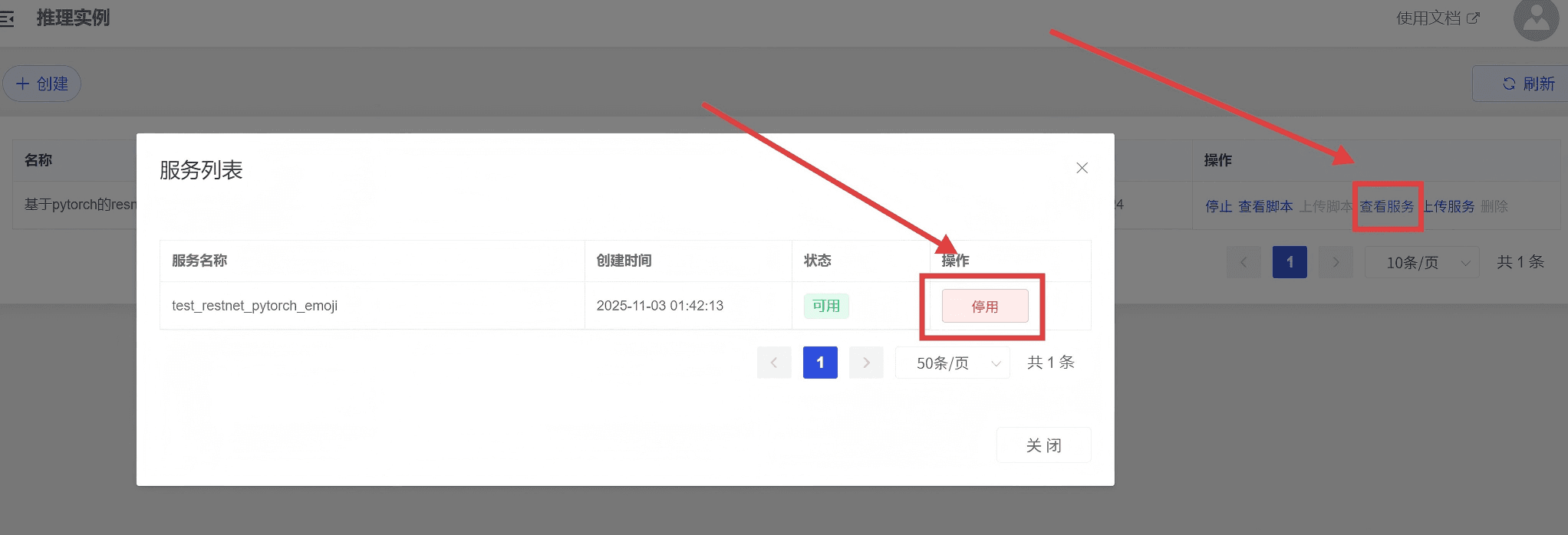Screen dimensions: 1568x535
Task: Go to previous page in service list
Action: (774, 363)
